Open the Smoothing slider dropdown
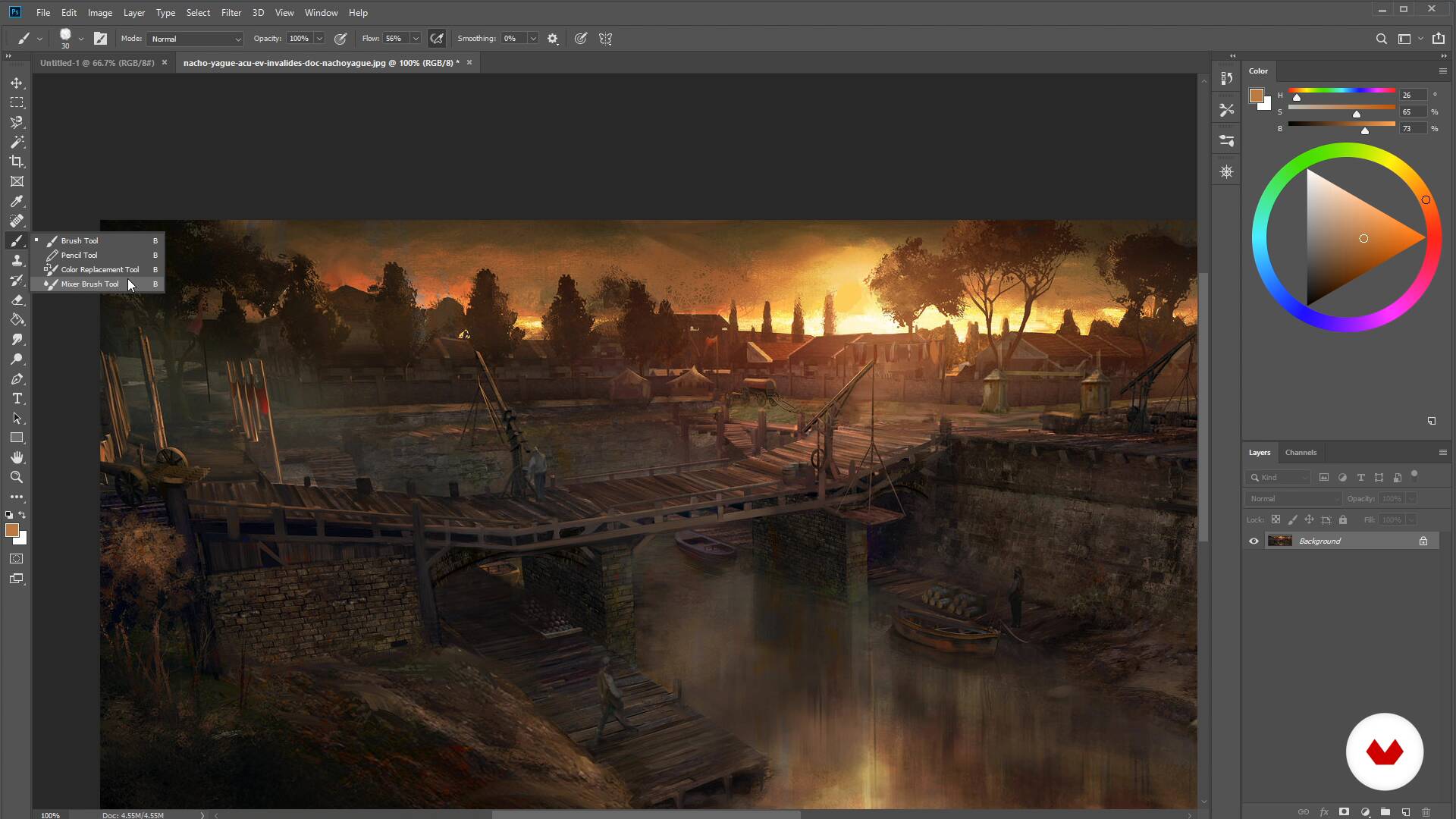This screenshot has width=1456, height=819. point(533,39)
